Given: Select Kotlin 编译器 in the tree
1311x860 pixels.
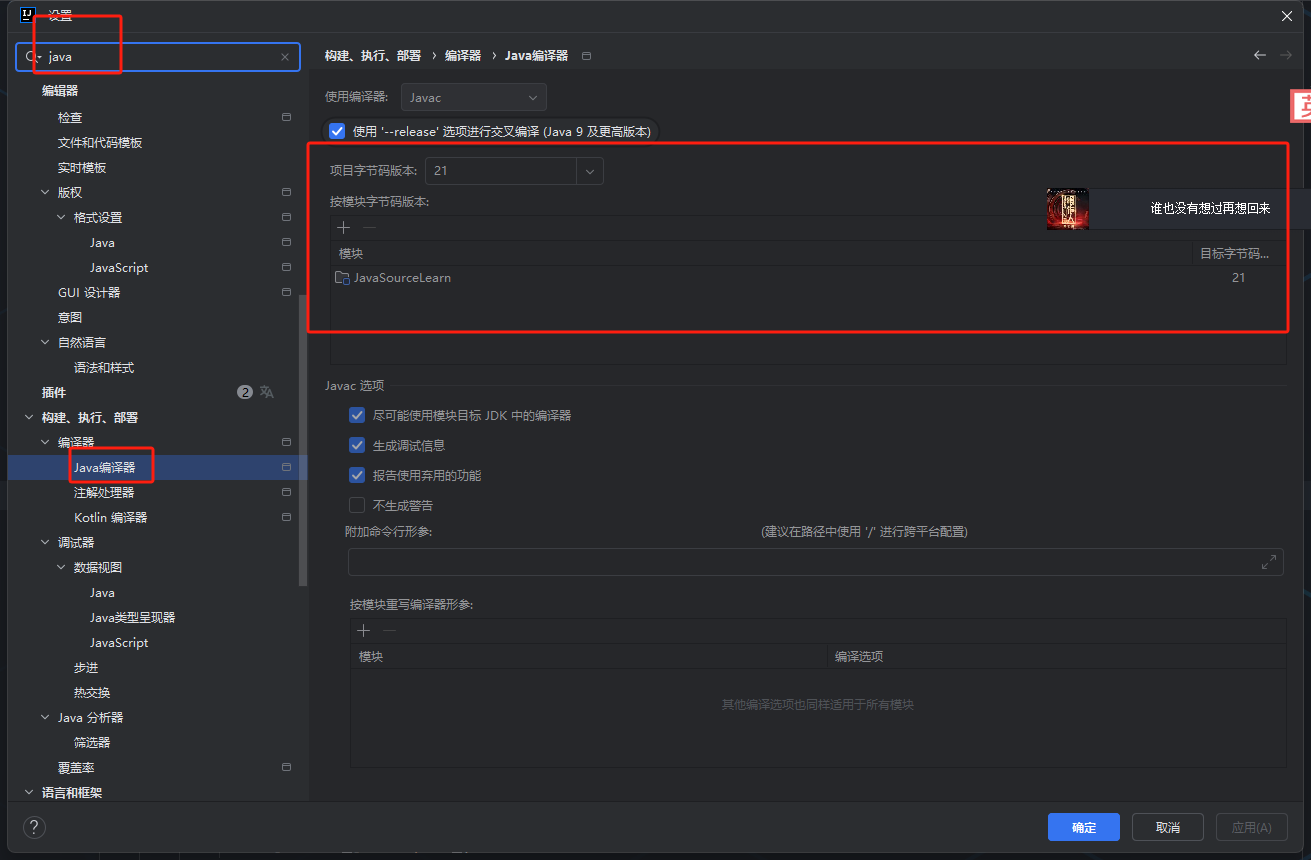Looking at the screenshot, I should pyautogui.click(x=110, y=517).
